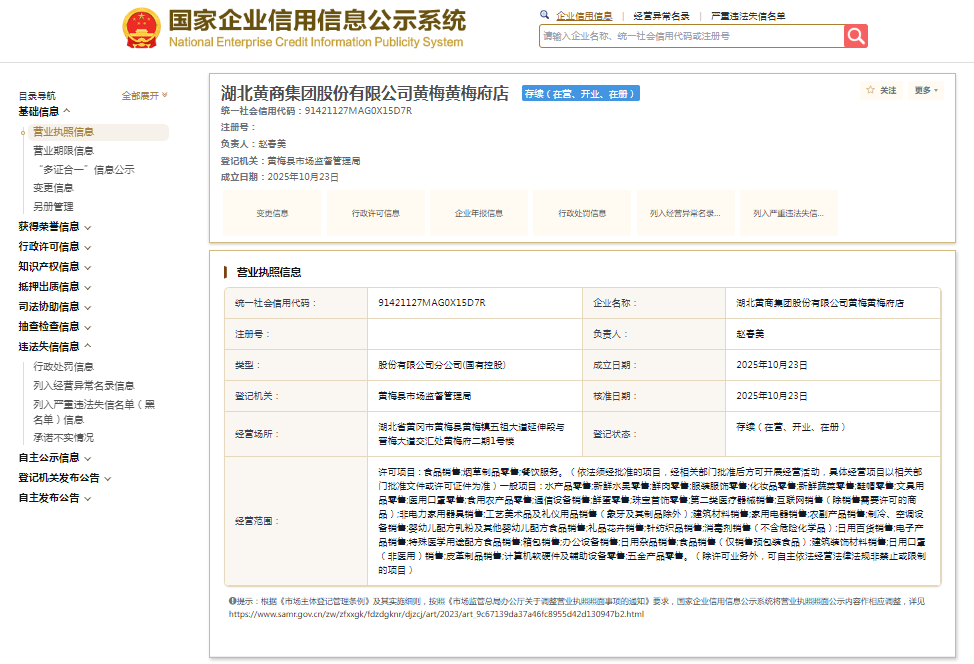The width and height of the screenshot is (974, 664).
Task: Expand the 获得荣誉信息 section
Action: (55, 227)
